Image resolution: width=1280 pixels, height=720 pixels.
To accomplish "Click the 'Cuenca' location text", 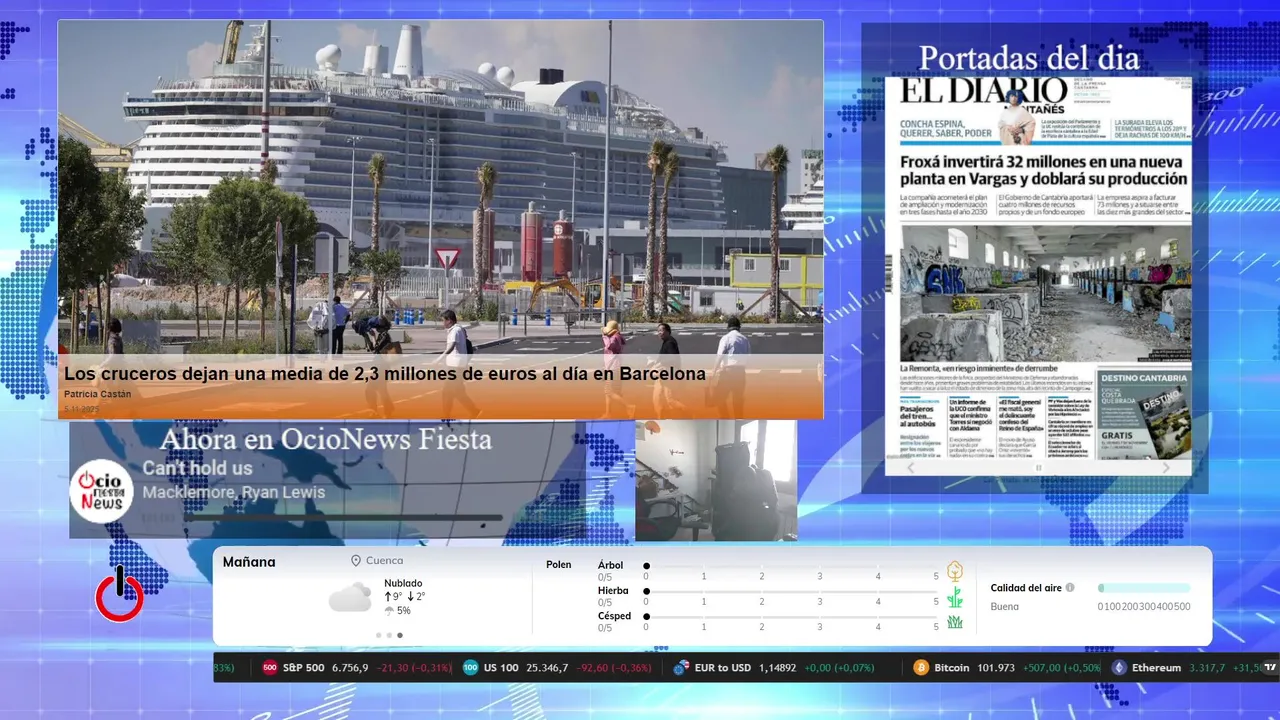I will click(385, 561).
